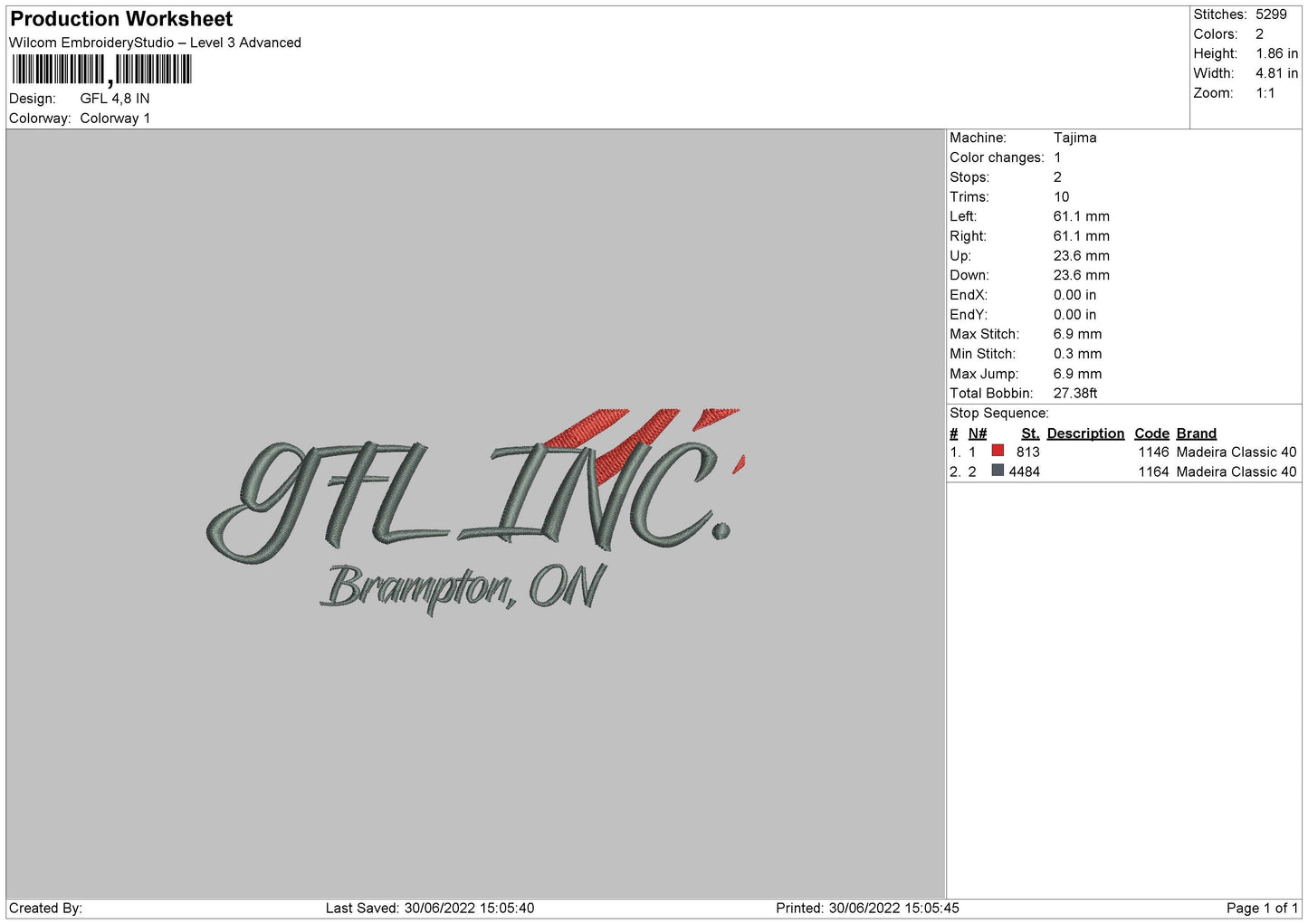Click 'Wilcom EmbroideryStudio – Level 3 Advanced' text
This screenshot has height=924, width=1308.
(x=155, y=43)
